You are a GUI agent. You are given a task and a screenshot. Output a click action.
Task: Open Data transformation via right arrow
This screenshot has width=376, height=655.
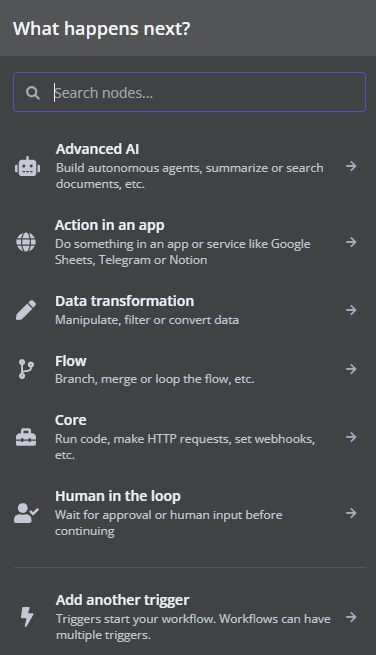pyautogui.click(x=351, y=310)
